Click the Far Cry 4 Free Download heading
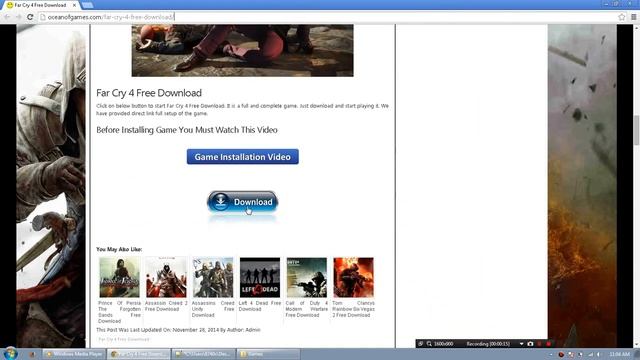The height and width of the screenshot is (360, 640). pos(149,93)
